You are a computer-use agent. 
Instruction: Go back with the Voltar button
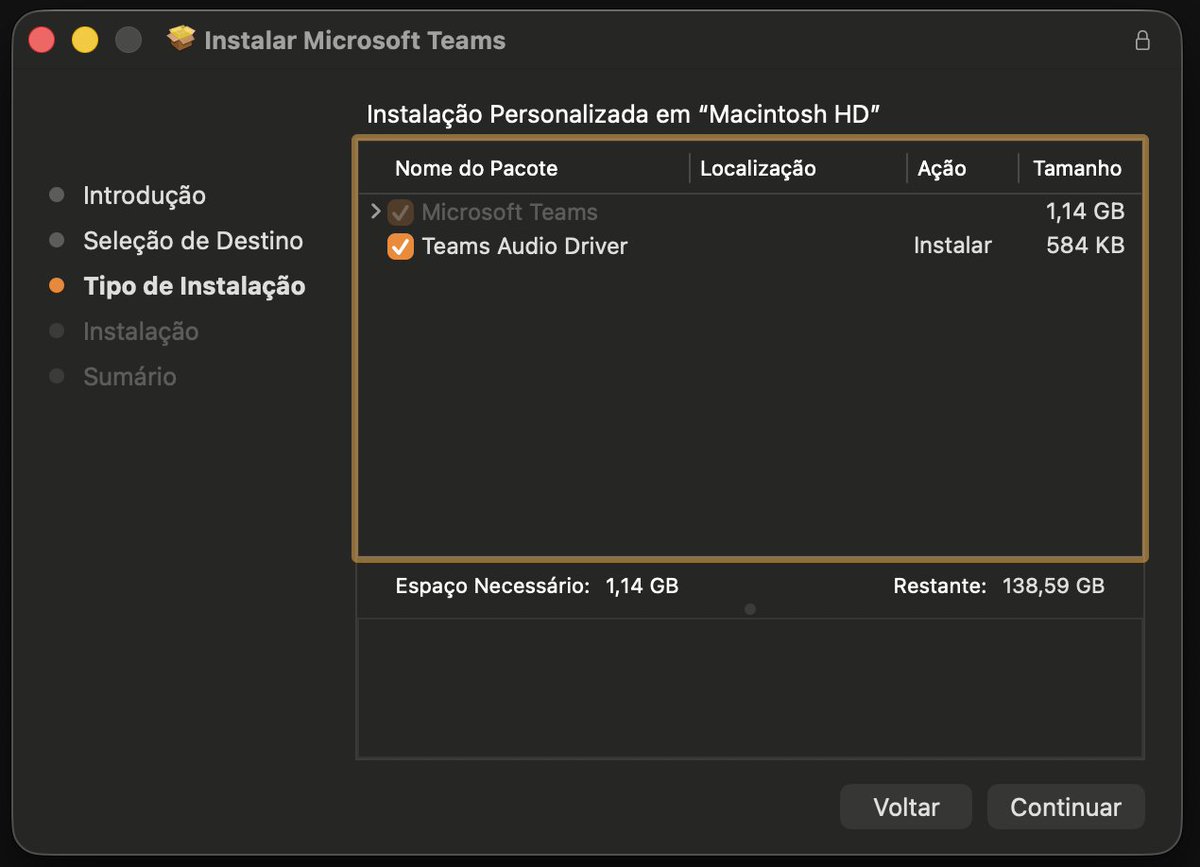(906, 807)
